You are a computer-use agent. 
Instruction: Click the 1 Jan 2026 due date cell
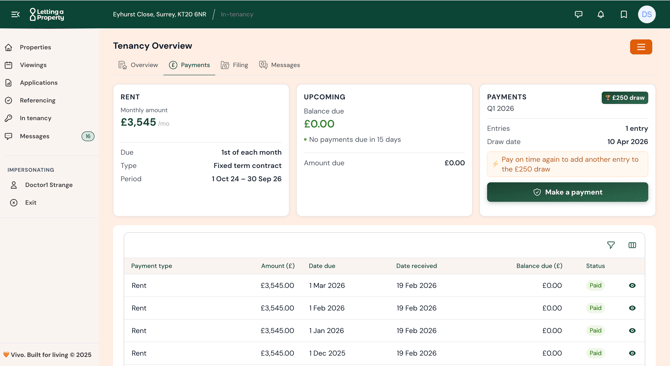(326, 331)
